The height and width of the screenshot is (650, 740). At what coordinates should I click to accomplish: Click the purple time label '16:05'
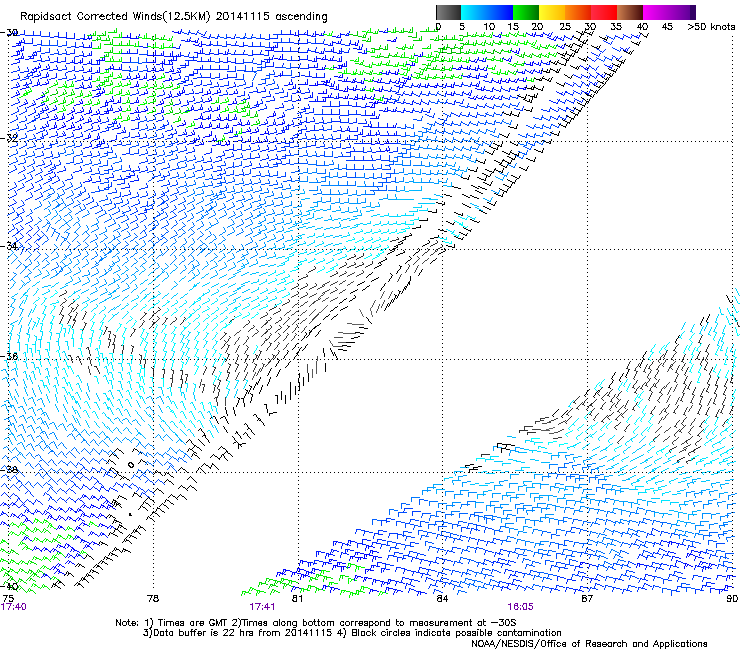tap(521, 607)
